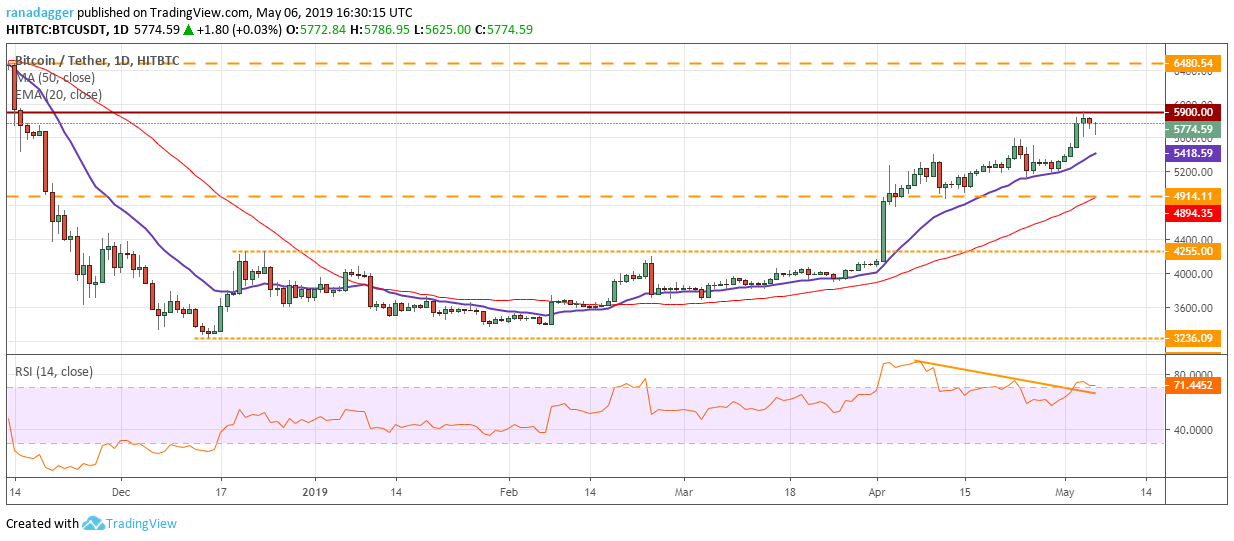The image size is (1234, 541).
Task: Click the Bitcoin / Tether, 1D, HITBTC title
Action: point(97,61)
